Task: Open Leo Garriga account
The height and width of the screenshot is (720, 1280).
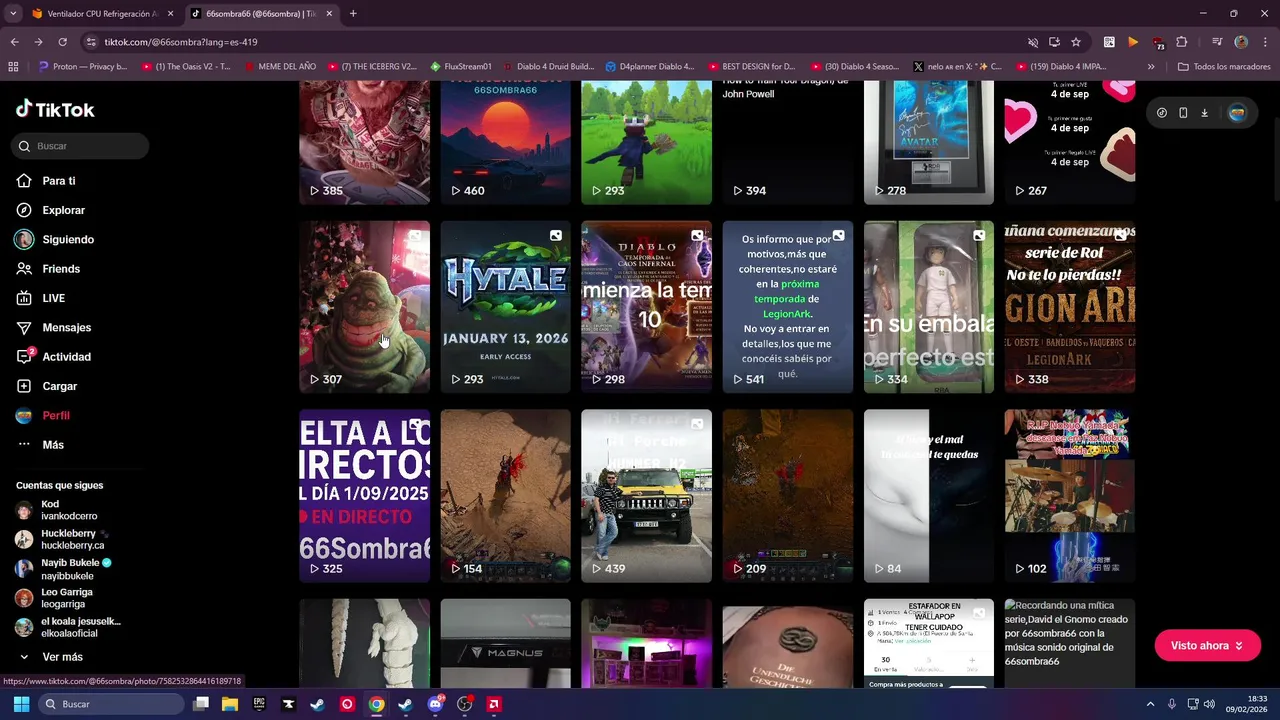Action: click(55, 598)
